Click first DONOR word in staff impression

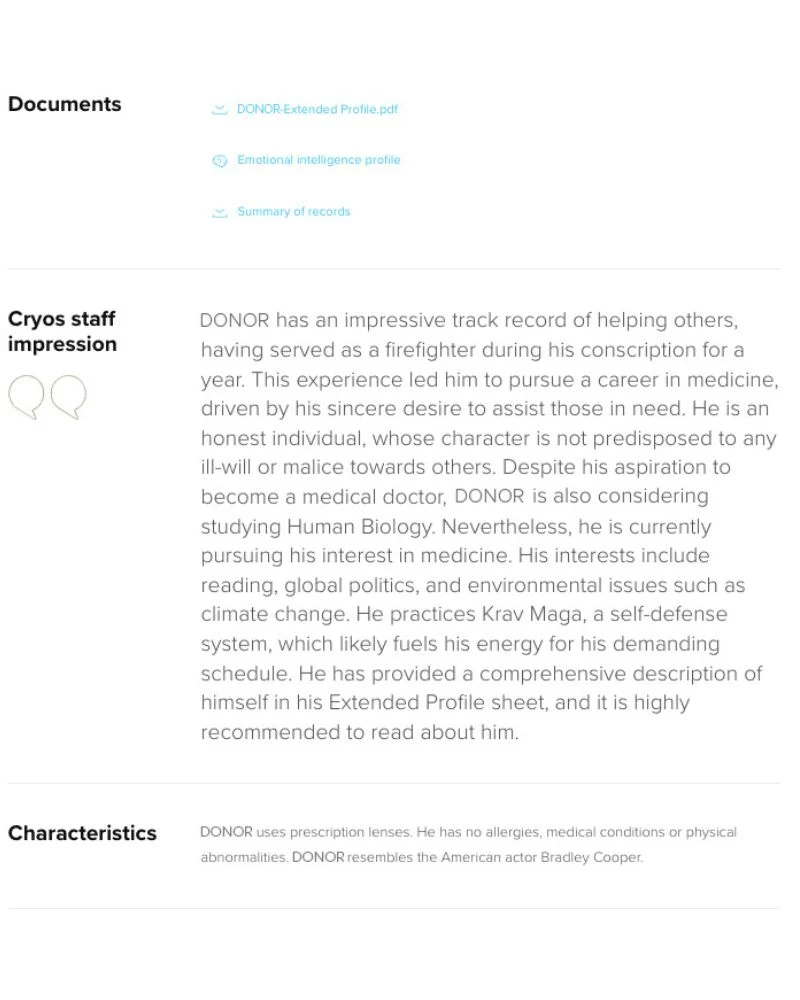pyautogui.click(x=234, y=321)
